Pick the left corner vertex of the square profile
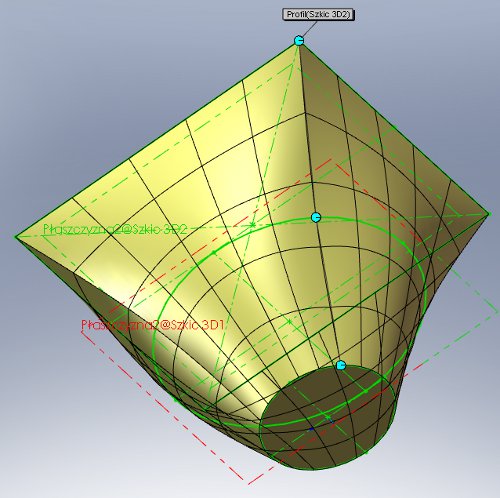Viewport: 500px width, 498px height. tap(16, 236)
